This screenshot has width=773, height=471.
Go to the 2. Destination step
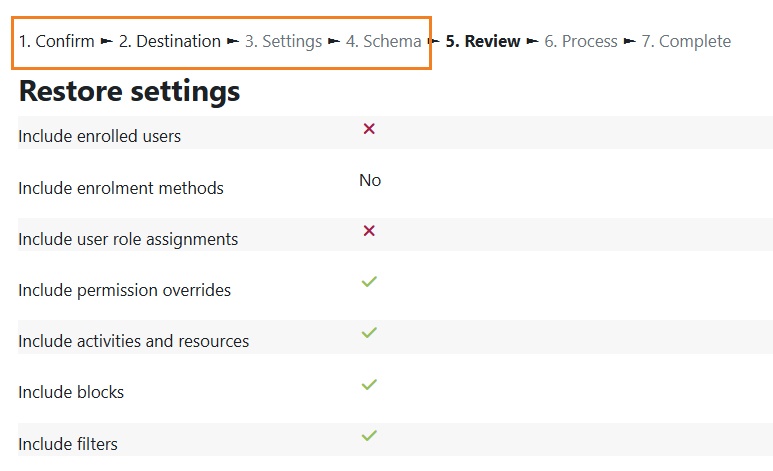[x=170, y=41]
